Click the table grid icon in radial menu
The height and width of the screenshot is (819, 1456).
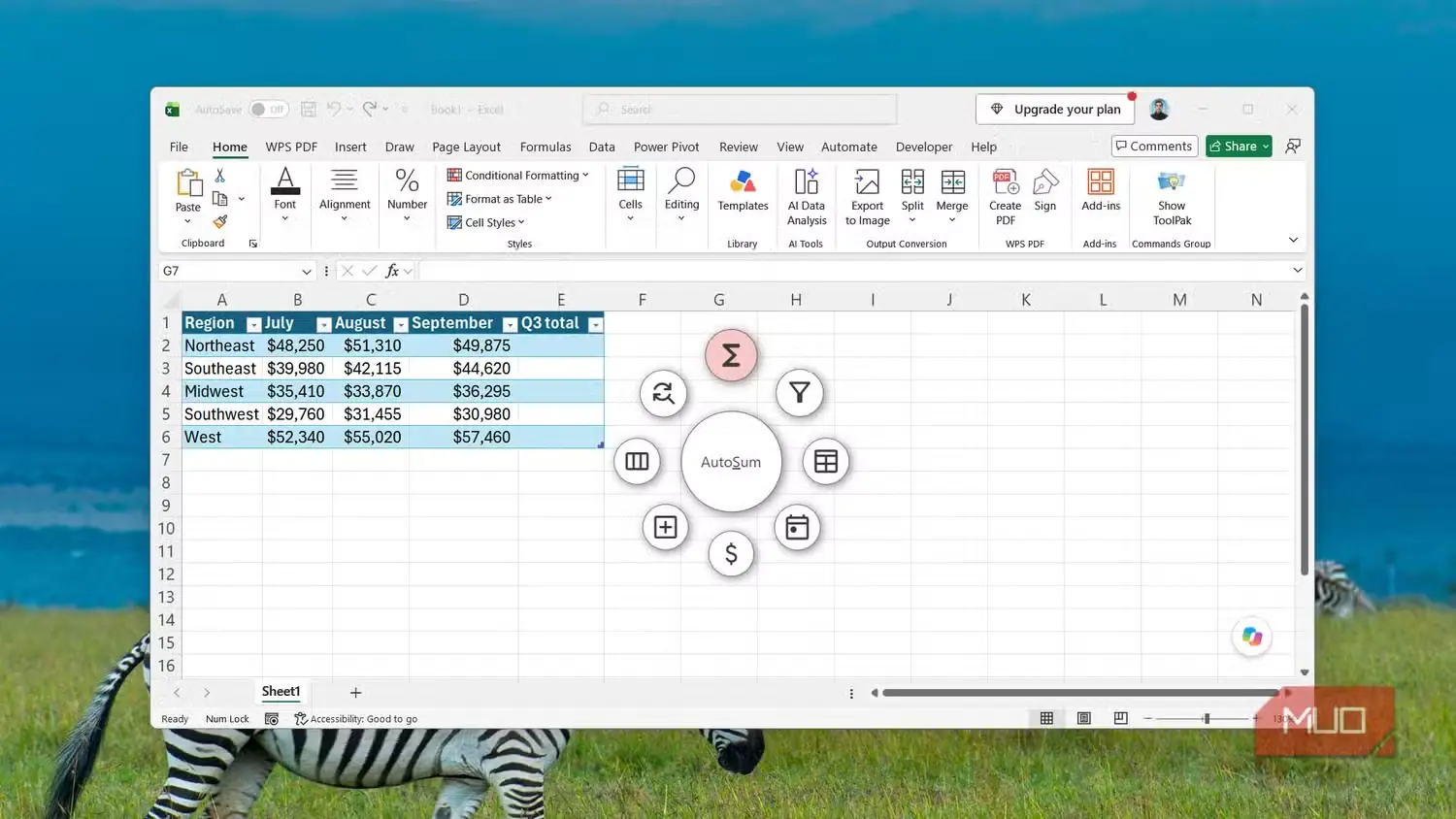[x=826, y=462]
